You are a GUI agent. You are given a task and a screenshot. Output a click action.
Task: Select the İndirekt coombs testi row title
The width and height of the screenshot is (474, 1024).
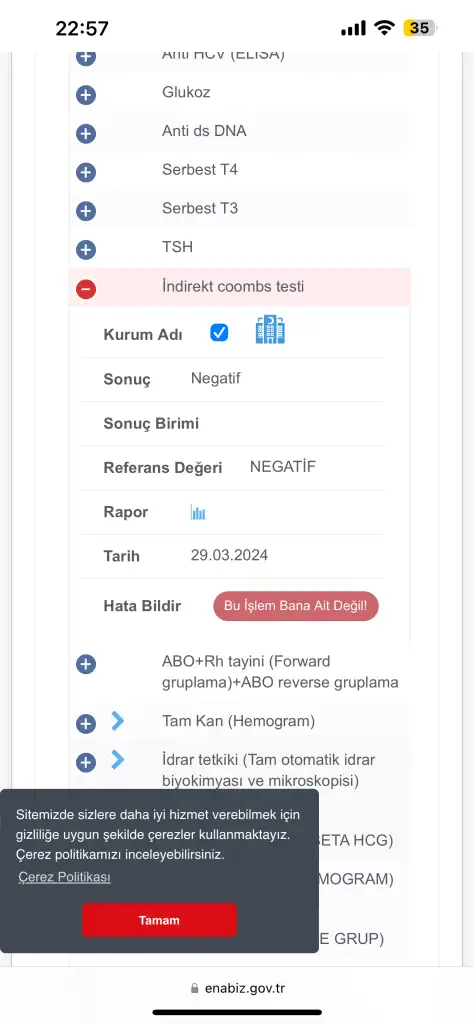(232, 286)
